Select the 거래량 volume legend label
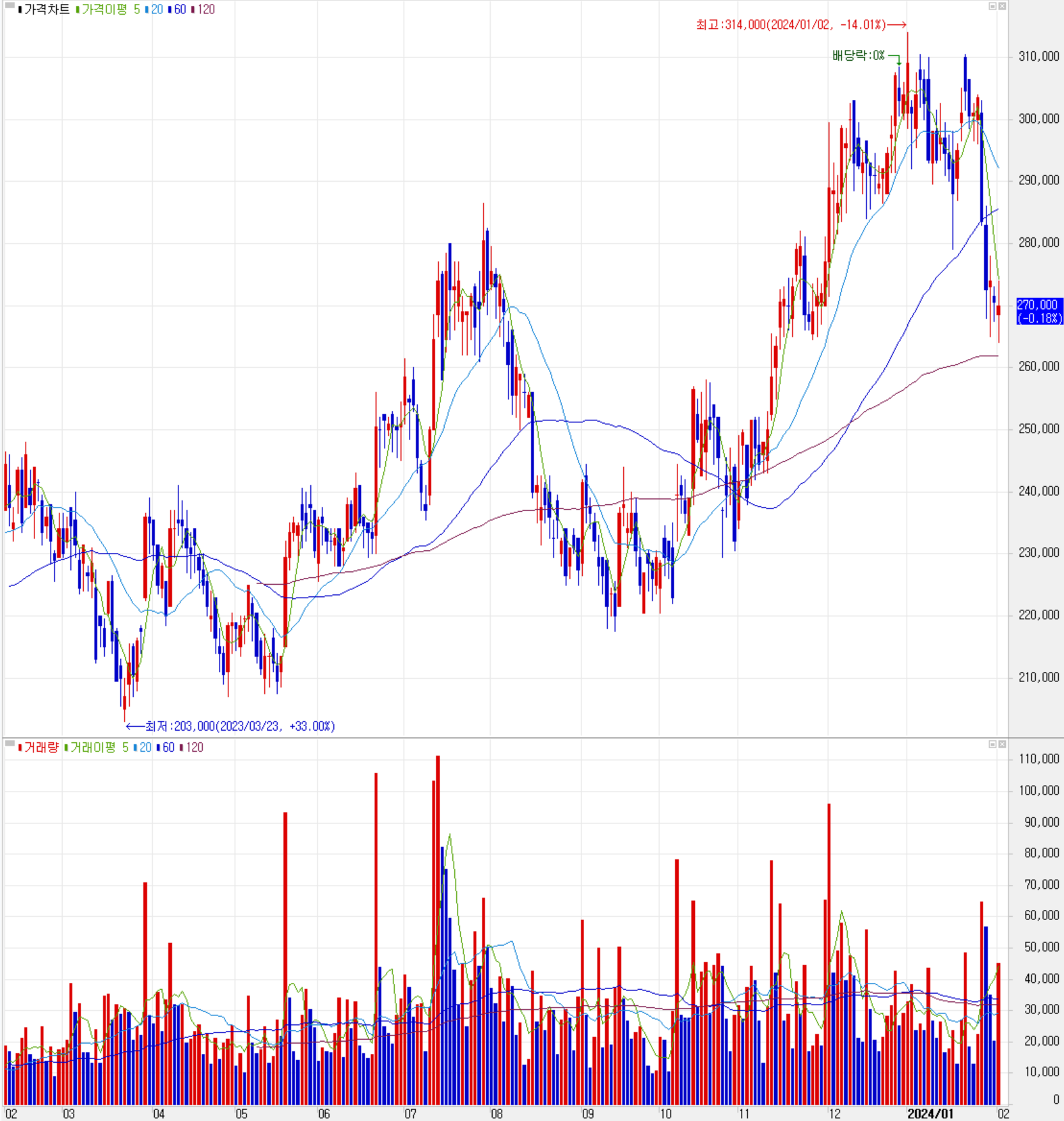 pyautogui.click(x=41, y=747)
